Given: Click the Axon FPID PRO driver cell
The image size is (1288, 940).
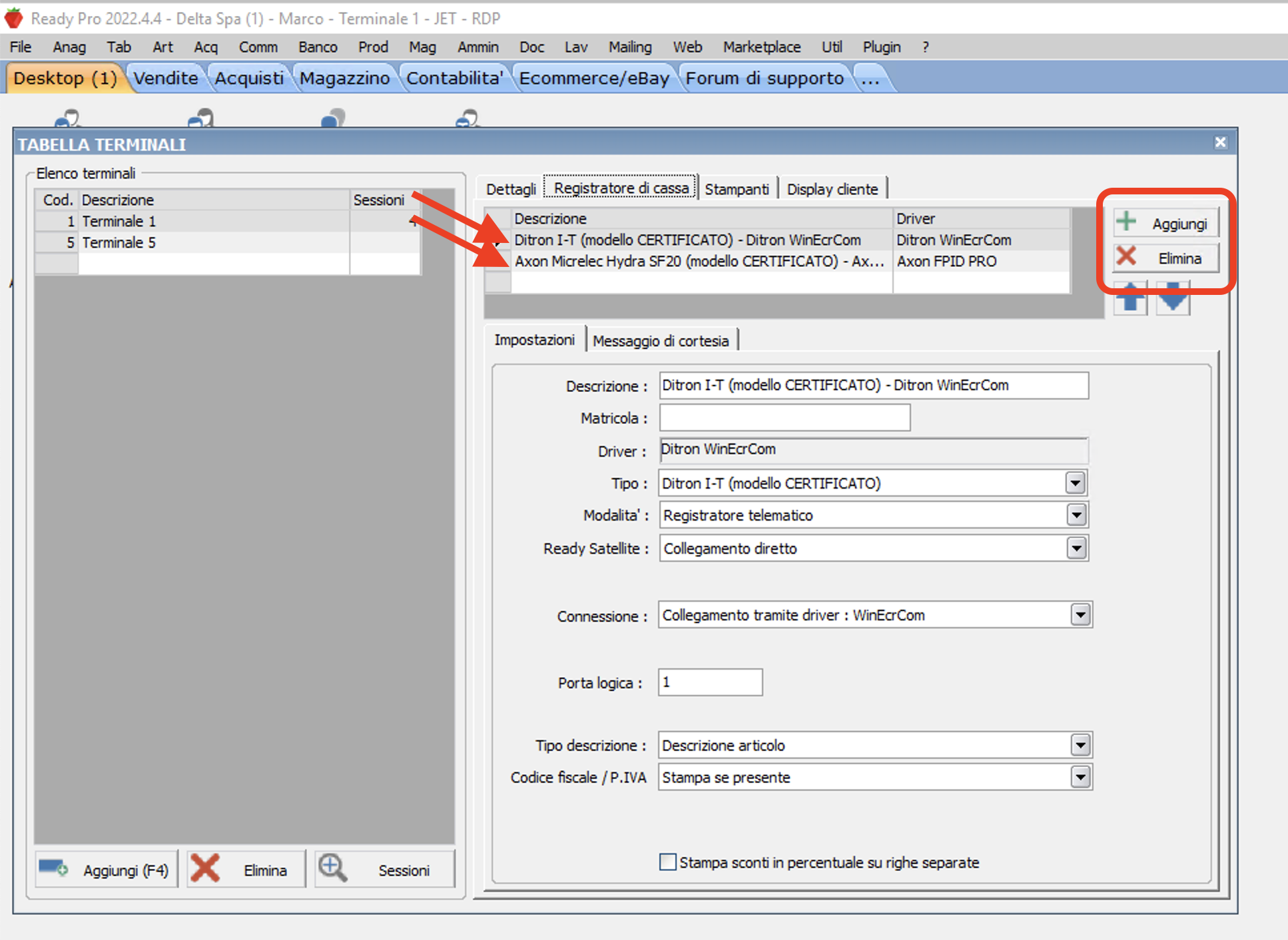Looking at the screenshot, I should click(981, 261).
